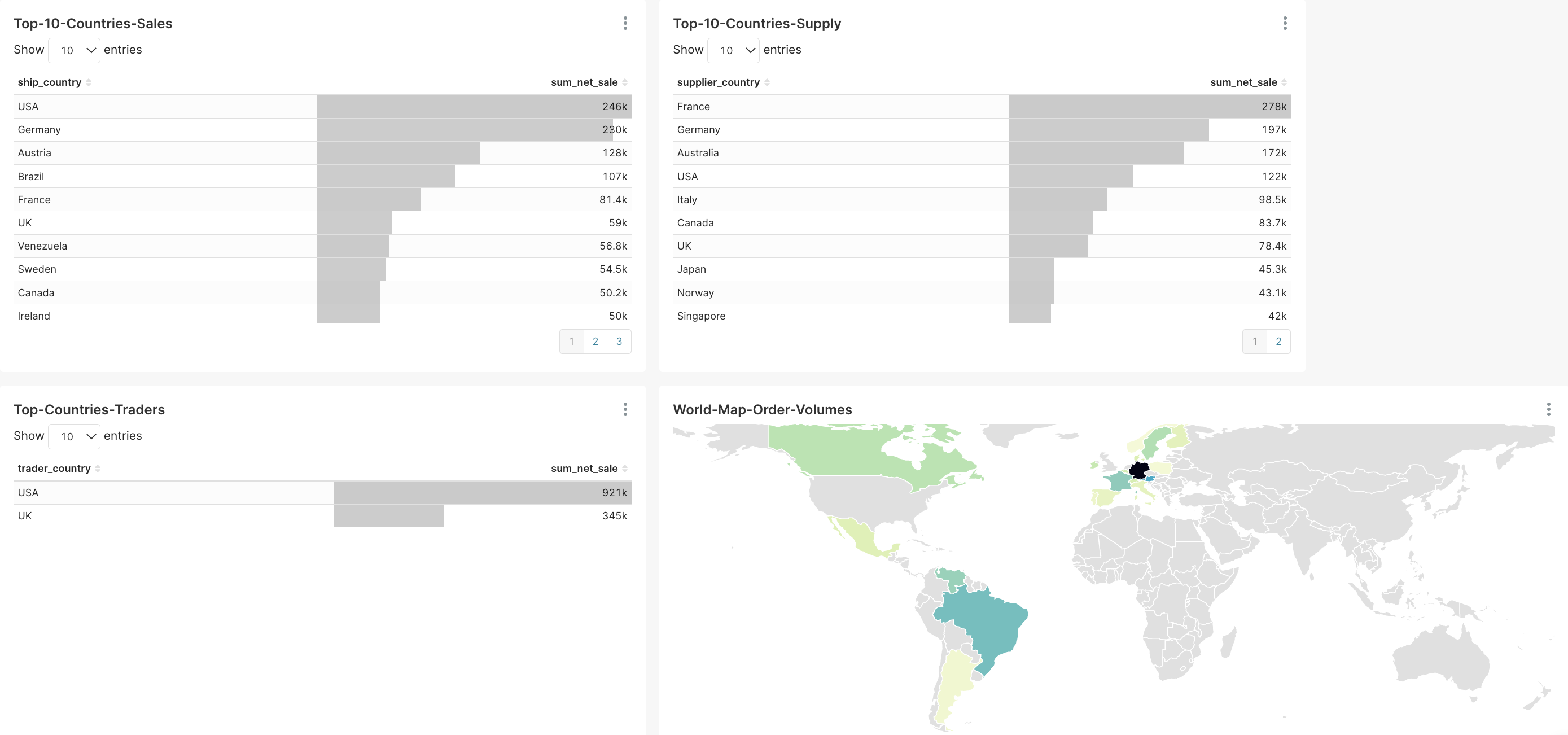1568x735 pixels.
Task: Sort Top-10-Countries-Sales by sum_net_sale
Action: tap(584, 82)
